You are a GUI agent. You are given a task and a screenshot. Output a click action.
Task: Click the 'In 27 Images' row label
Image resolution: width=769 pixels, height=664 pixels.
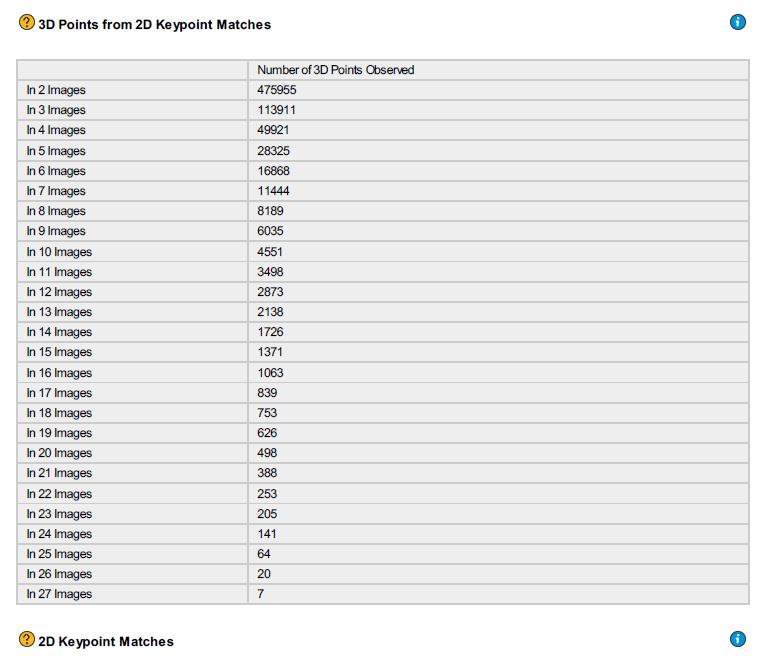pyautogui.click(x=59, y=594)
